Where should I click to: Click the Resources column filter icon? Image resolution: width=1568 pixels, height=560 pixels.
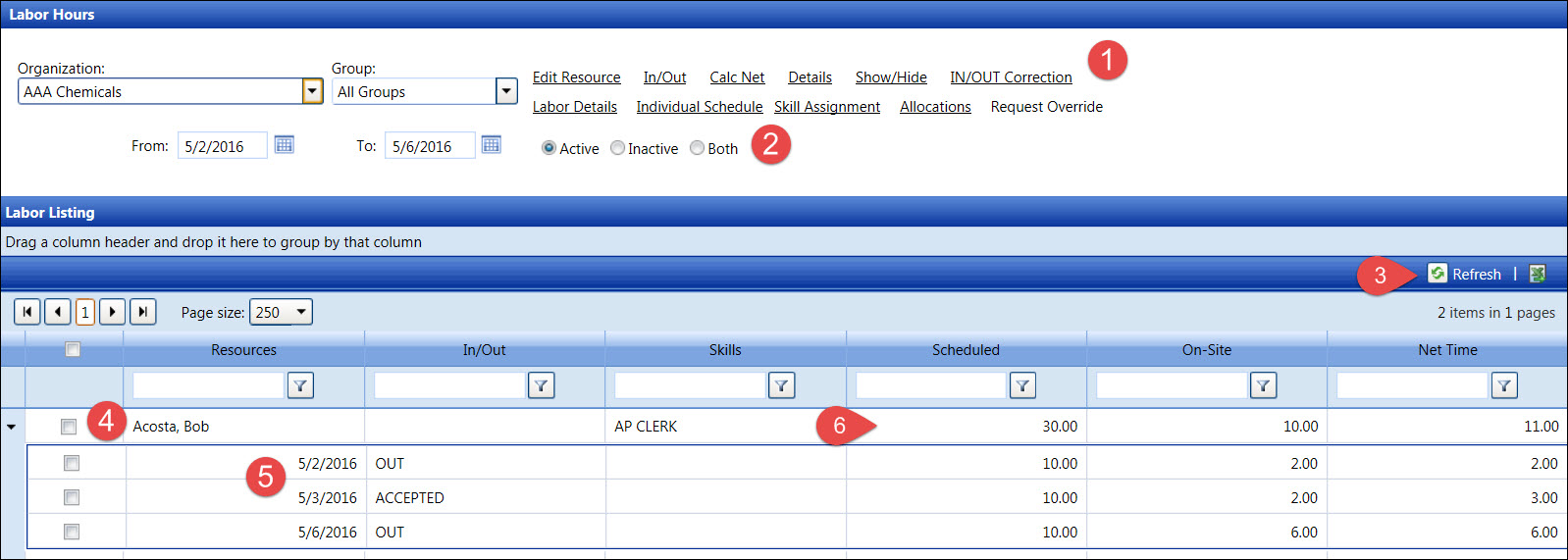pos(300,385)
